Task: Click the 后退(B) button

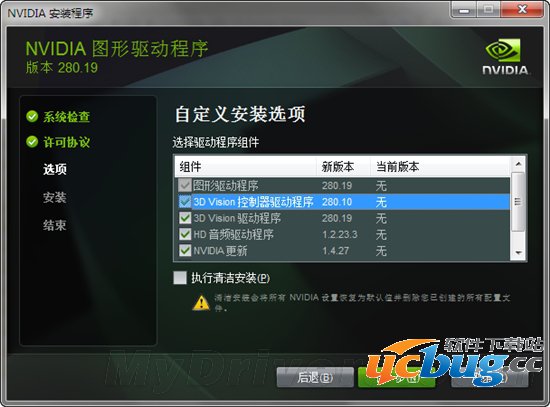Action: click(315, 378)
